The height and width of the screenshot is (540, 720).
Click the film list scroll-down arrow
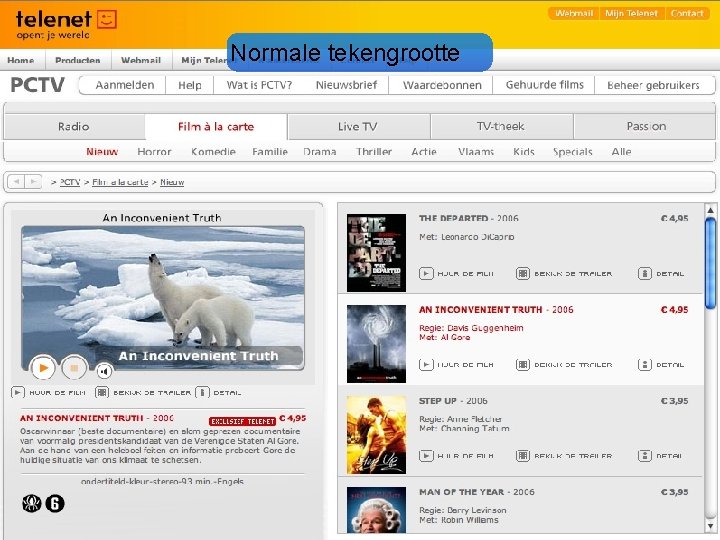710,526
